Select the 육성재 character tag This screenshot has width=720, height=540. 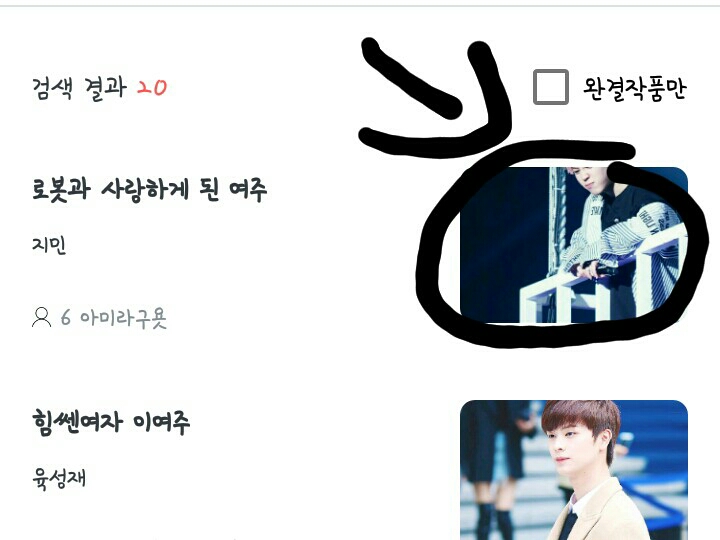[x=59, y=478]
